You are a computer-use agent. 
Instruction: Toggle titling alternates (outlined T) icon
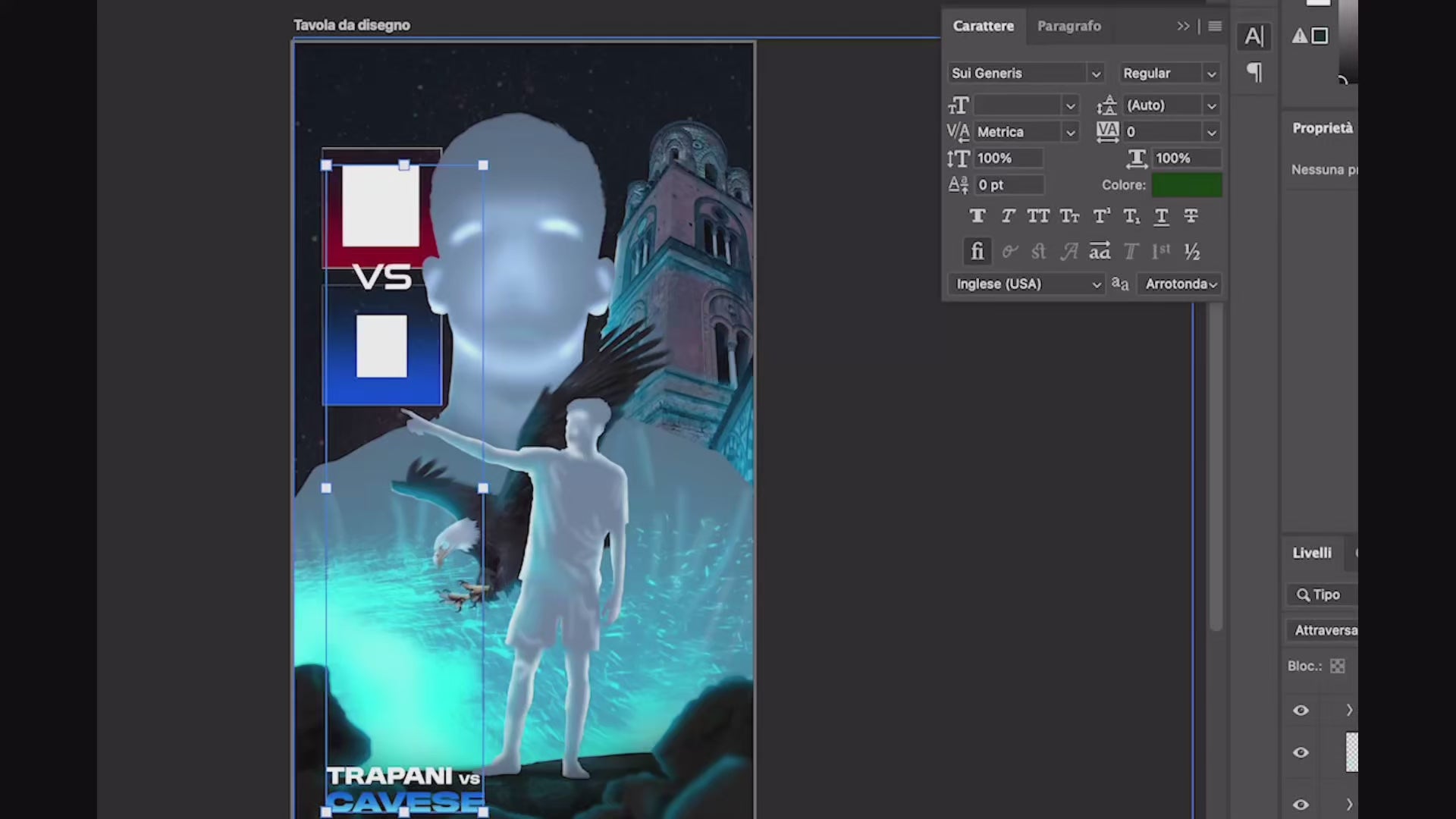point(1131,251)
